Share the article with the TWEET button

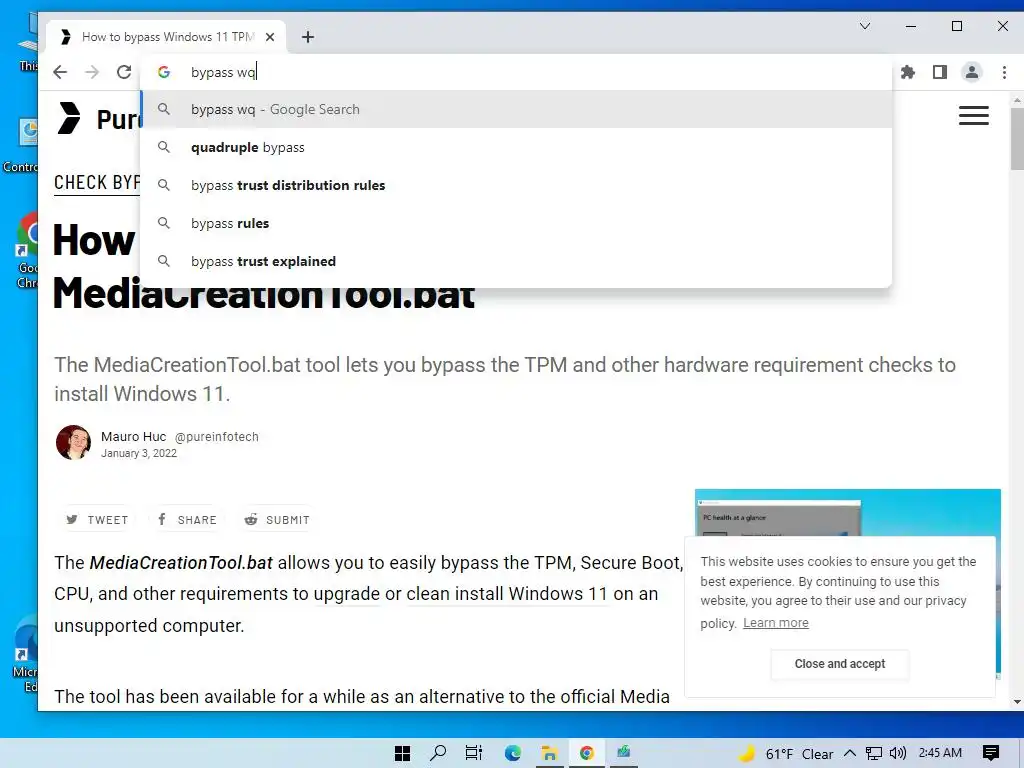pyautogui.click(x=97, y=520)
